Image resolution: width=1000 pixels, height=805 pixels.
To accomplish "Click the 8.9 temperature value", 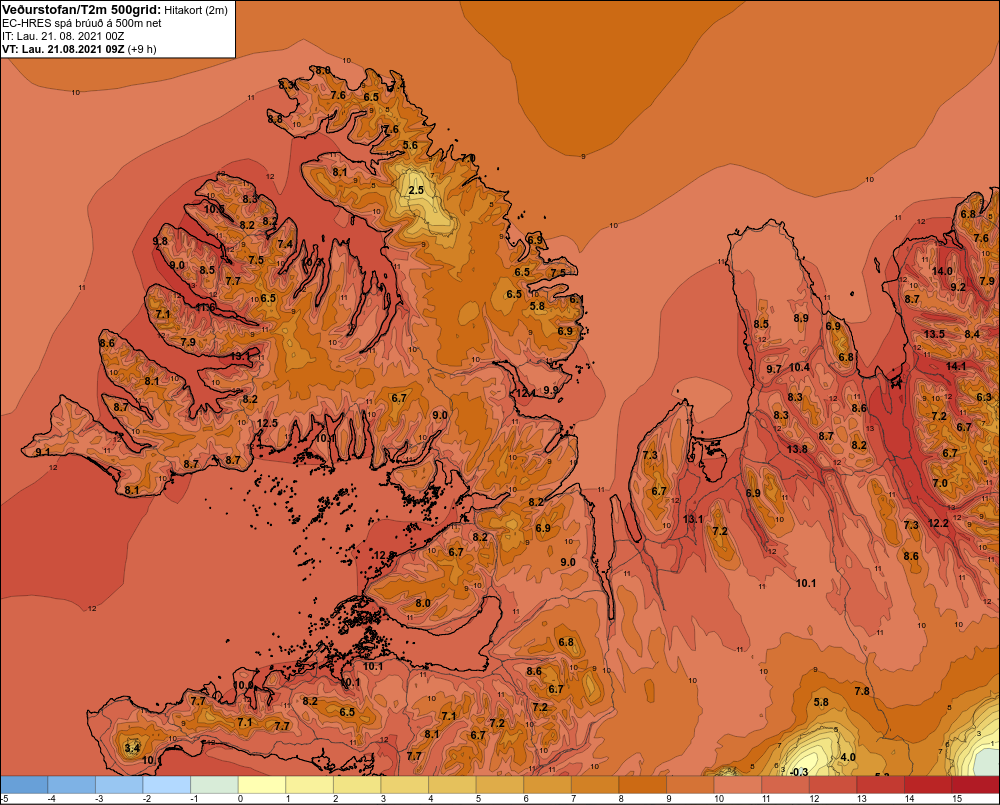I will tap(801, 318).
